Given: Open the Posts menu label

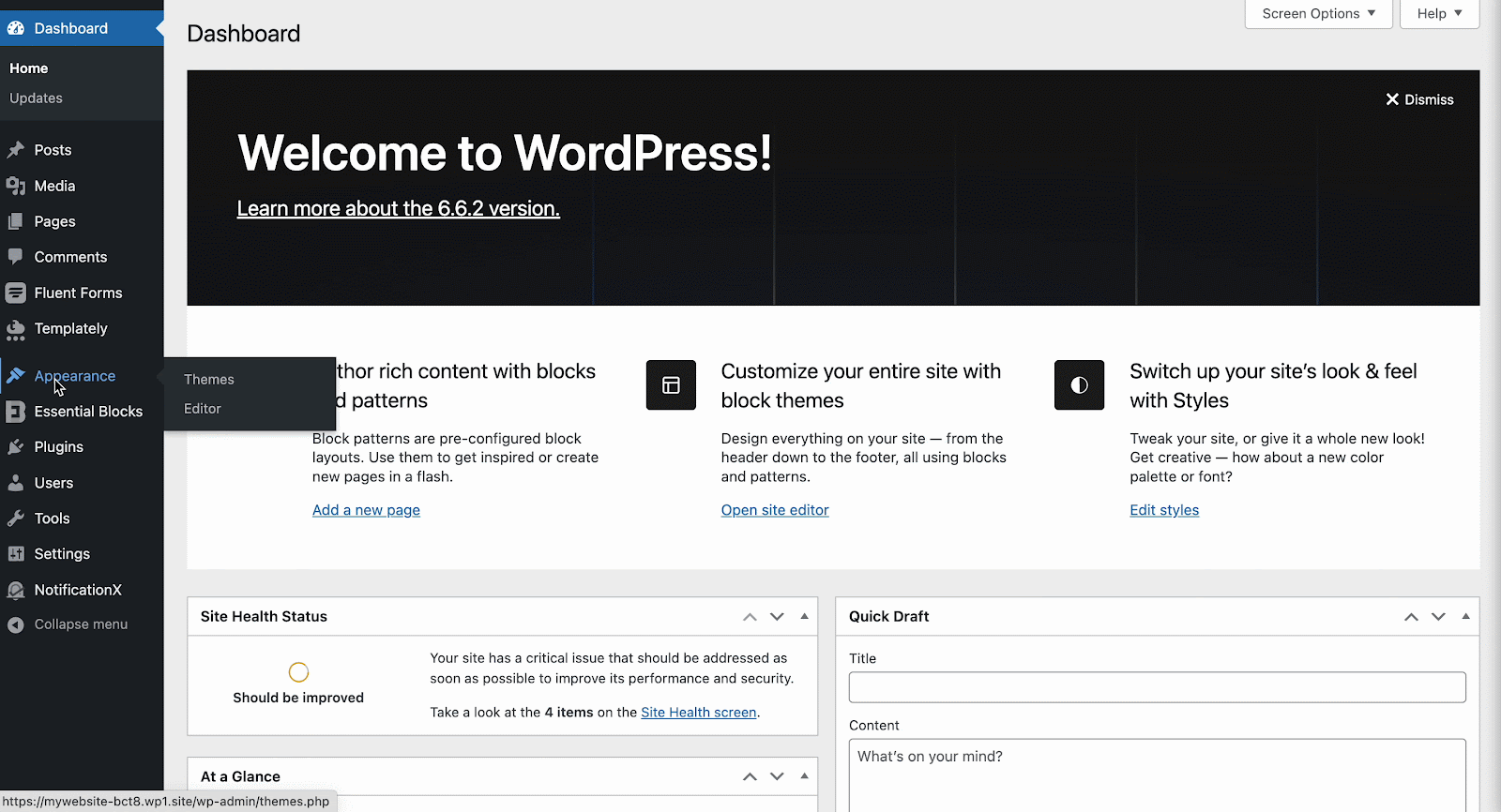Looking at the screenshot, I should tap(53, 150).
